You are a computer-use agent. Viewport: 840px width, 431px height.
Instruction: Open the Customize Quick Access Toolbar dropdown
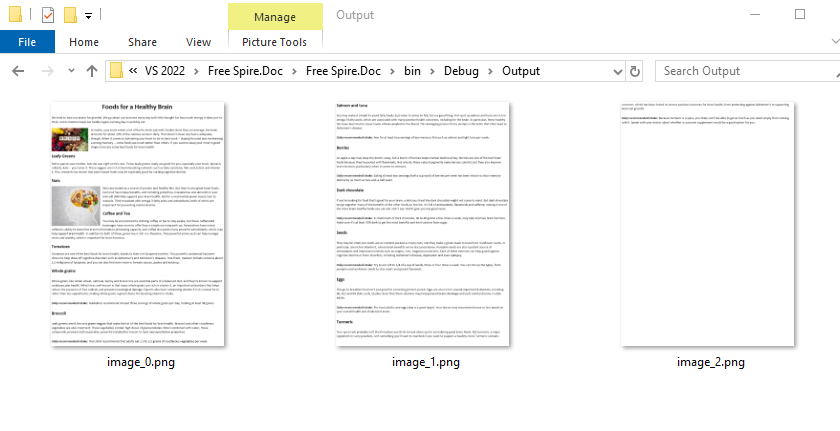click(88, 16)
